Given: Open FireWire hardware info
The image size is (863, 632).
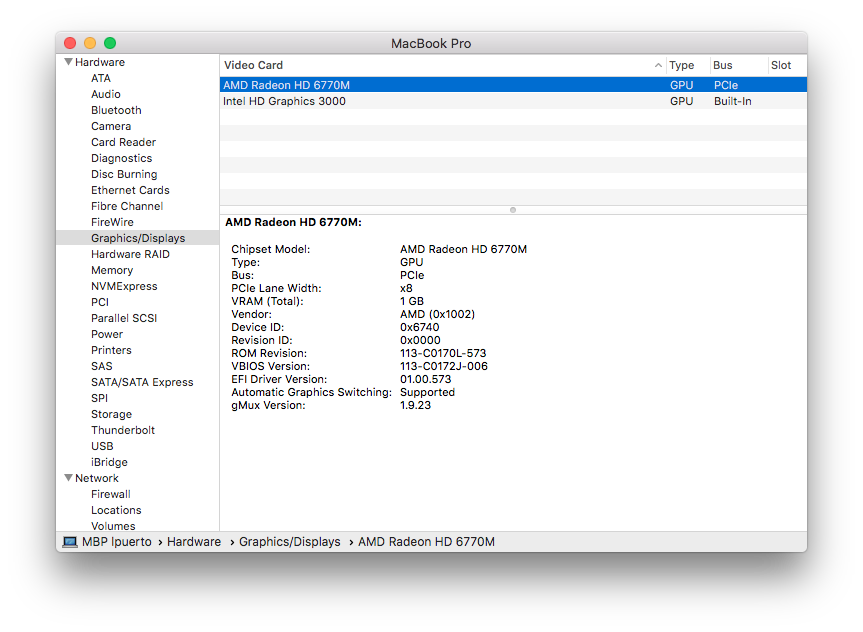Looking at the screenshot, I should click(112, 222).
